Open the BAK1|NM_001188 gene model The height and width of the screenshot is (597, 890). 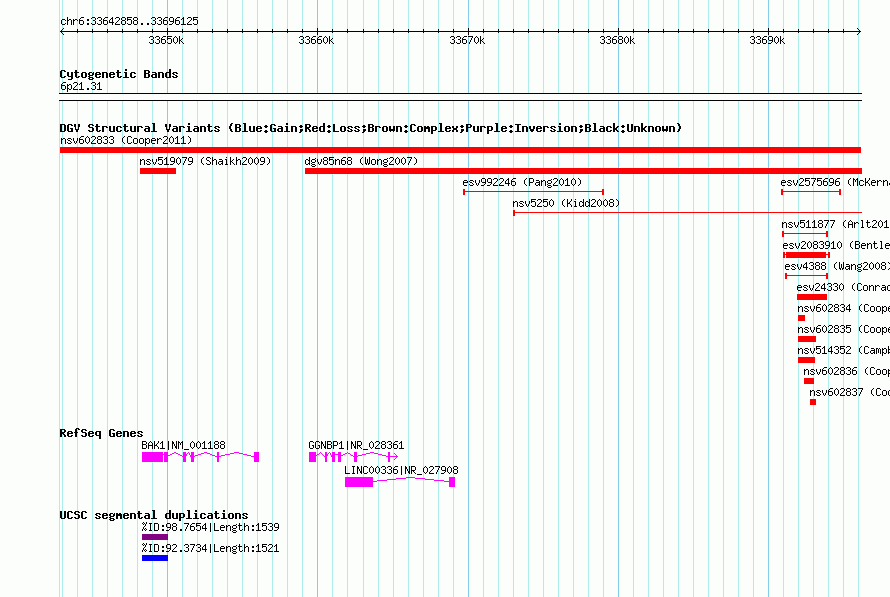click(200, 457)
